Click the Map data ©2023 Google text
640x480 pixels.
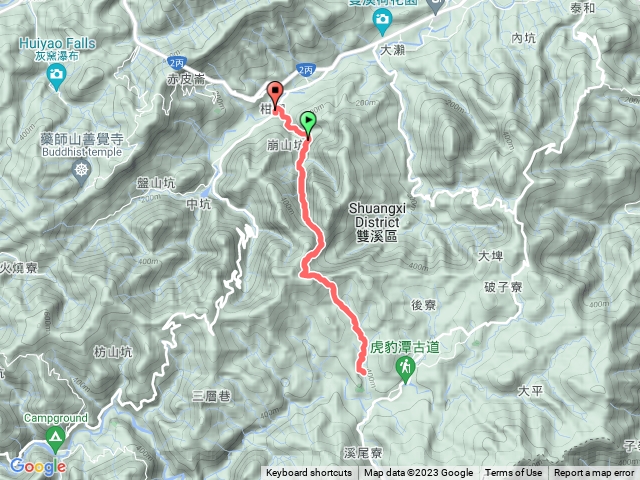pos(418,473)
